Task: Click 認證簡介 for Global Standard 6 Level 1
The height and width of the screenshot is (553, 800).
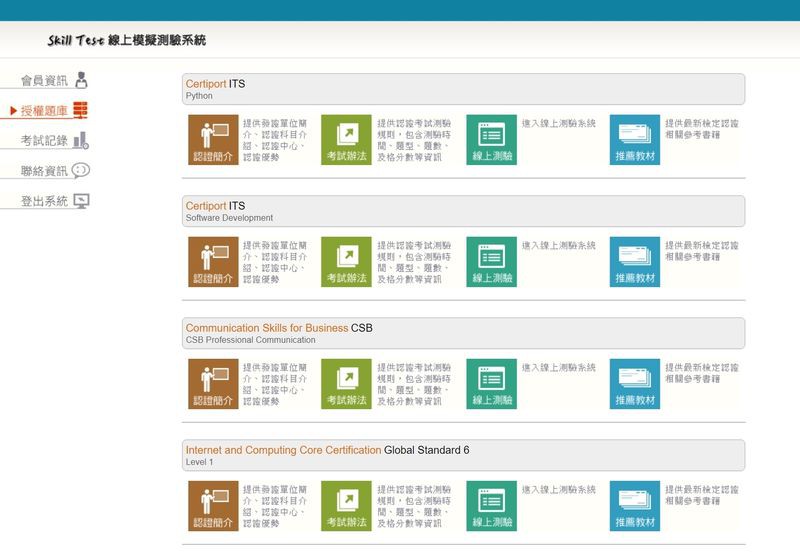Action: [213, 506]
